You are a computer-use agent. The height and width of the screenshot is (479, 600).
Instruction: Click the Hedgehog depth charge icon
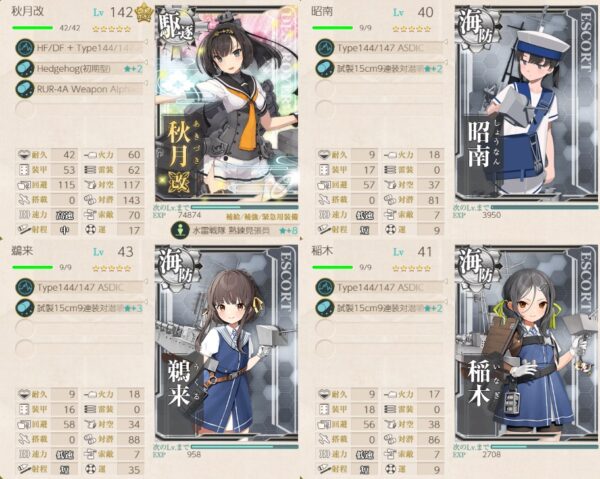(x=25, y=68)
